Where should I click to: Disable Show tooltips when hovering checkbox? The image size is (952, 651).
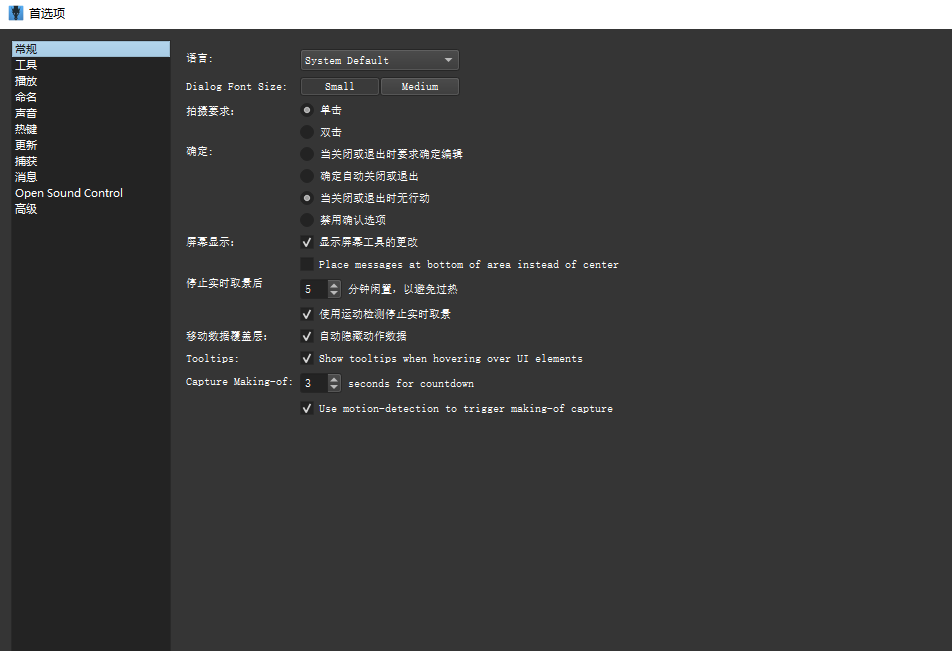click(307, 358)
